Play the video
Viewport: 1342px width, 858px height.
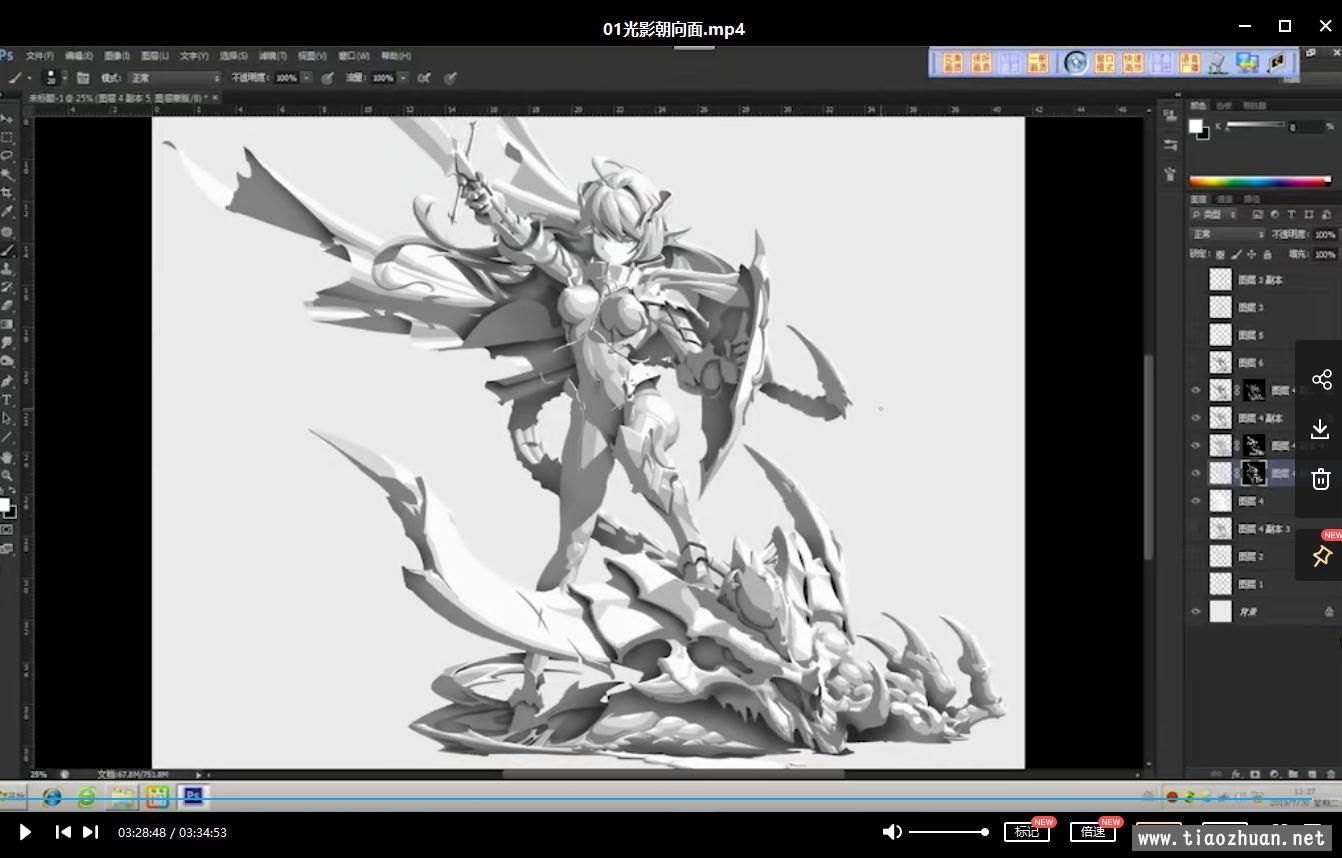pyautogui.click(x=25, y=832)
